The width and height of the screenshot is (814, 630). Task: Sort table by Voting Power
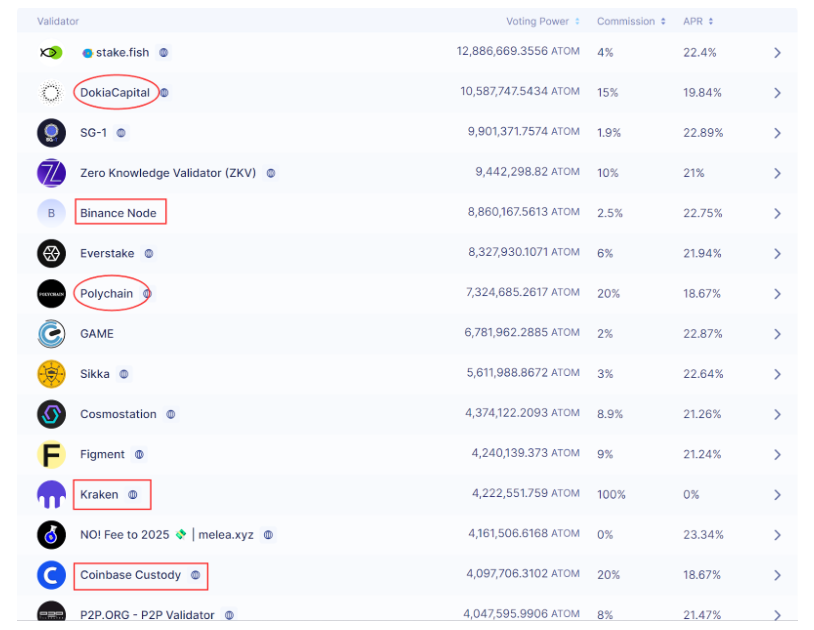click(x=542, y=21)
